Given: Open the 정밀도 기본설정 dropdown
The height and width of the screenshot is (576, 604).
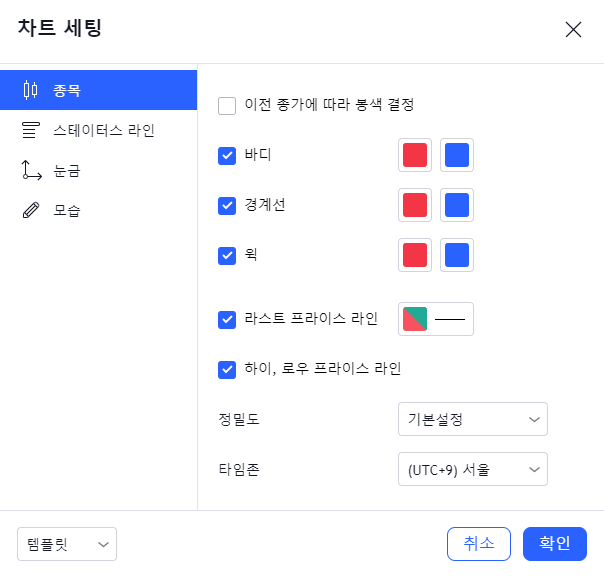Looking at the screenshot, I should (472, 419).
